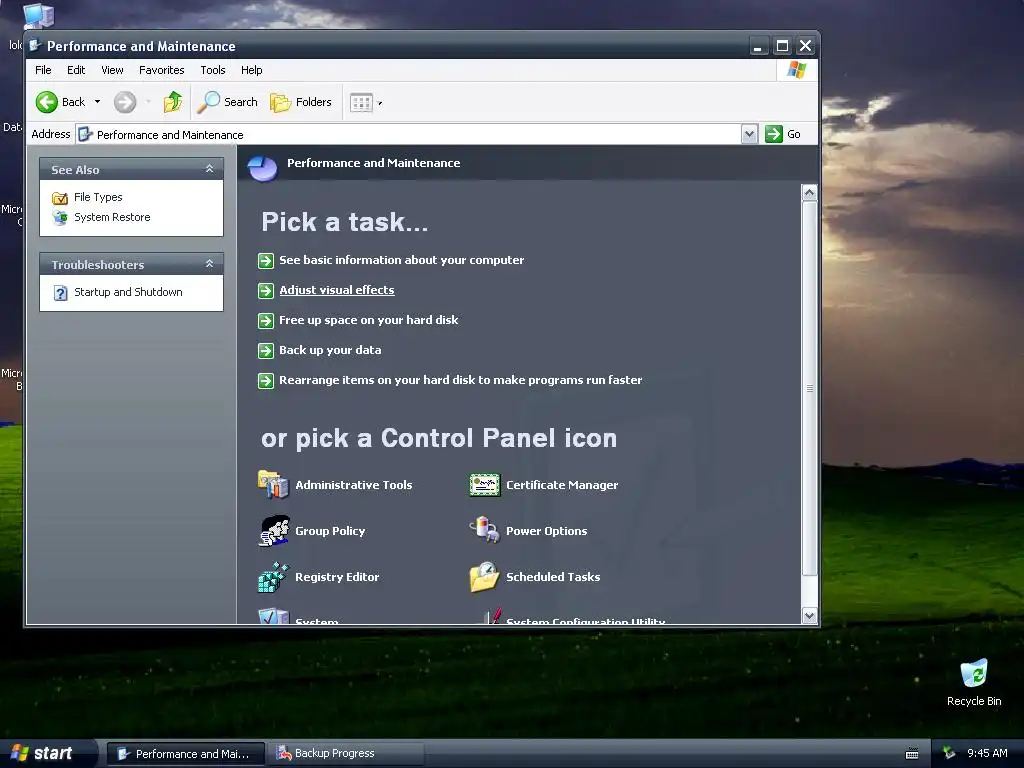Expand the Address bar dropdown
This screenshot has width=1024, height=768.
tap(750, 134)
